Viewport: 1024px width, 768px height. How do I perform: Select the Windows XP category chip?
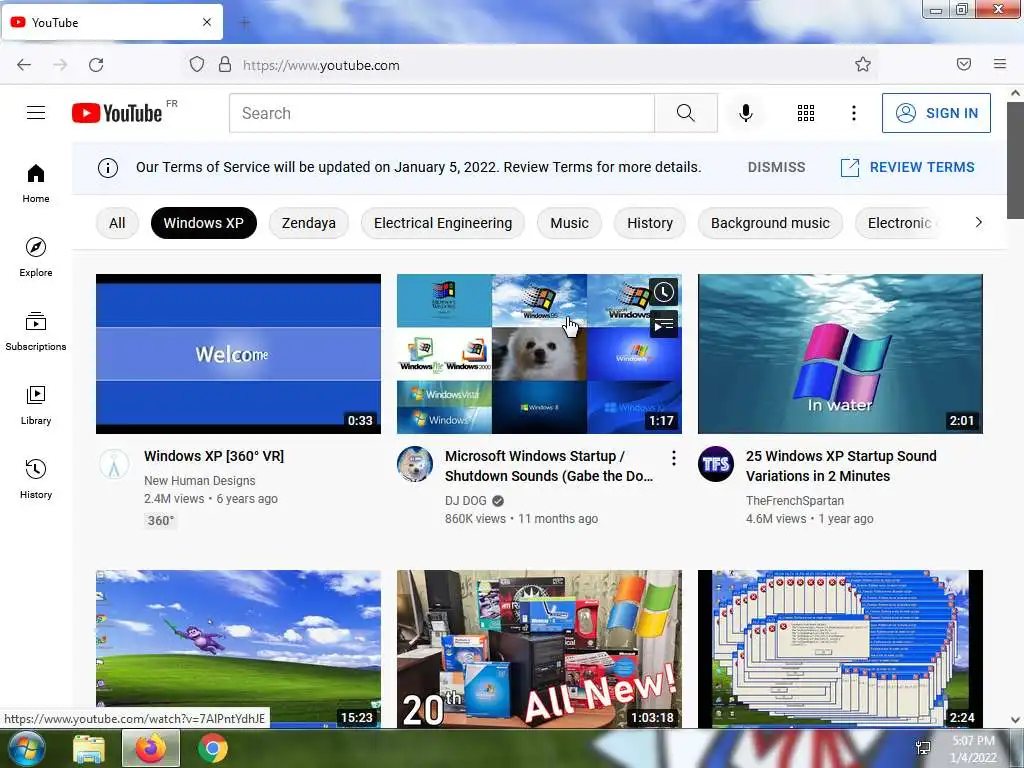click(x=204, y=223)
